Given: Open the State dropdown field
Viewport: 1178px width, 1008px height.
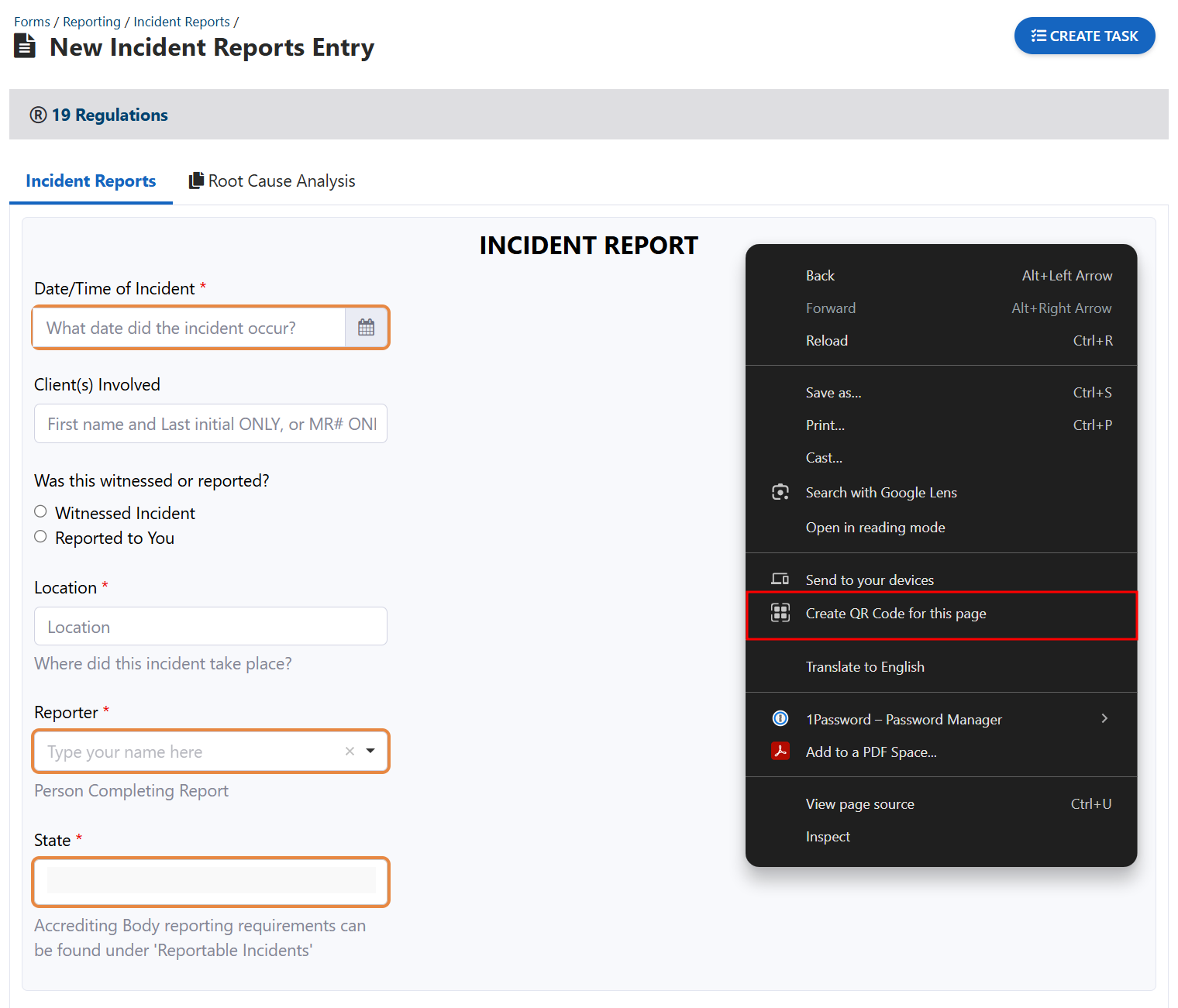Looking at the screenshot, I should pyautogui.click(x=211, y=881).
